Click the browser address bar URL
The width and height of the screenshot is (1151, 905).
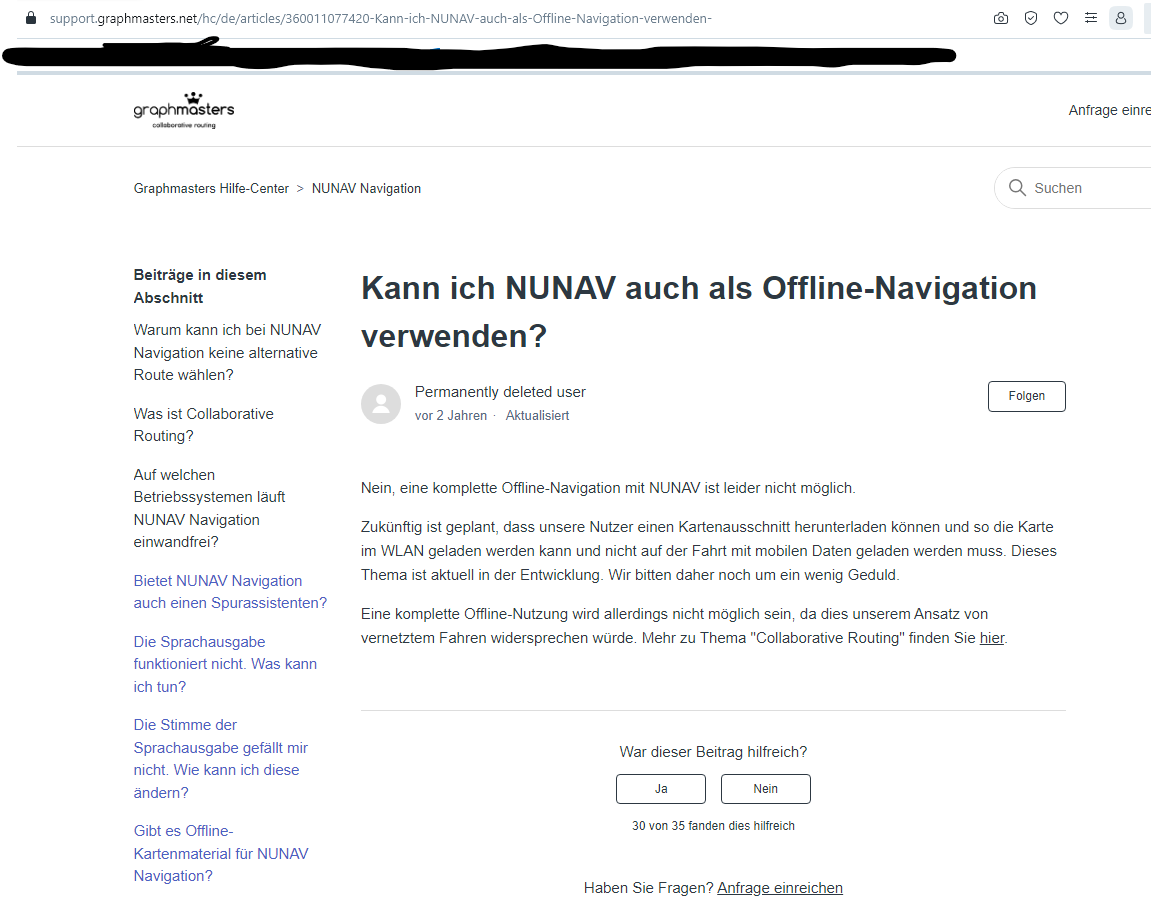click(380, 18)
